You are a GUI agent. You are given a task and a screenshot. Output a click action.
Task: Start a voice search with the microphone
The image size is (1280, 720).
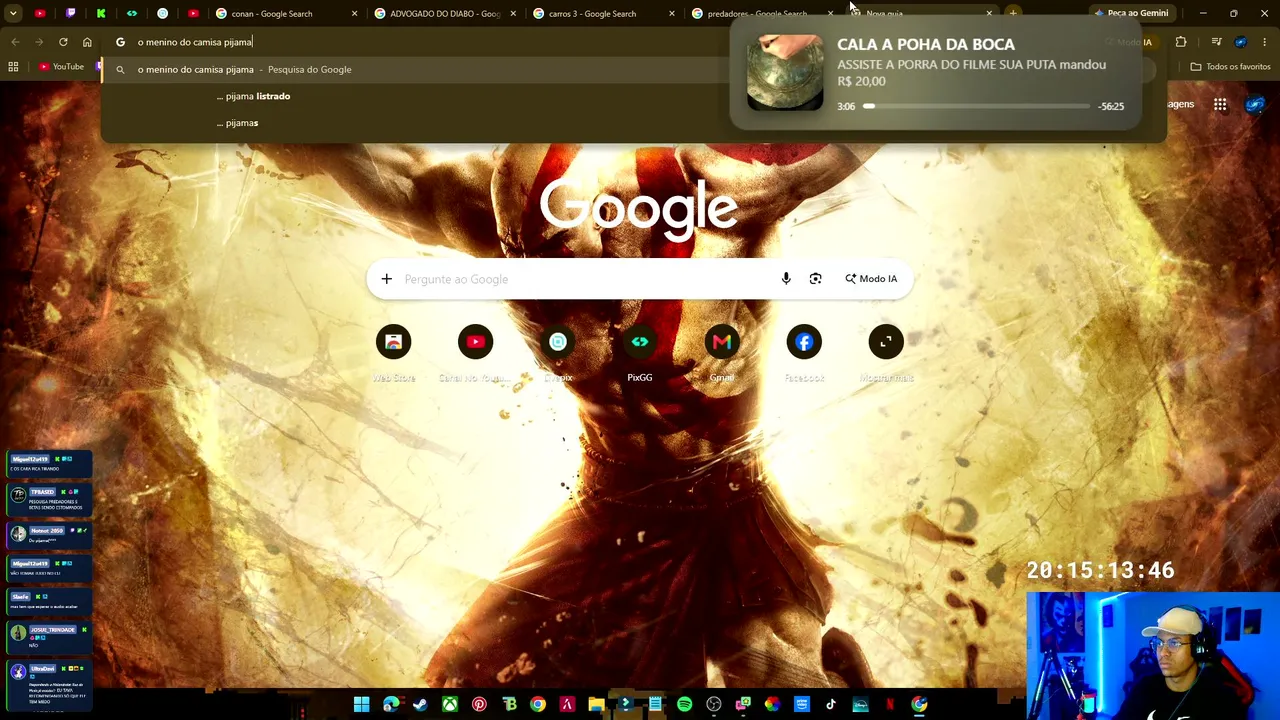(786, 279)
